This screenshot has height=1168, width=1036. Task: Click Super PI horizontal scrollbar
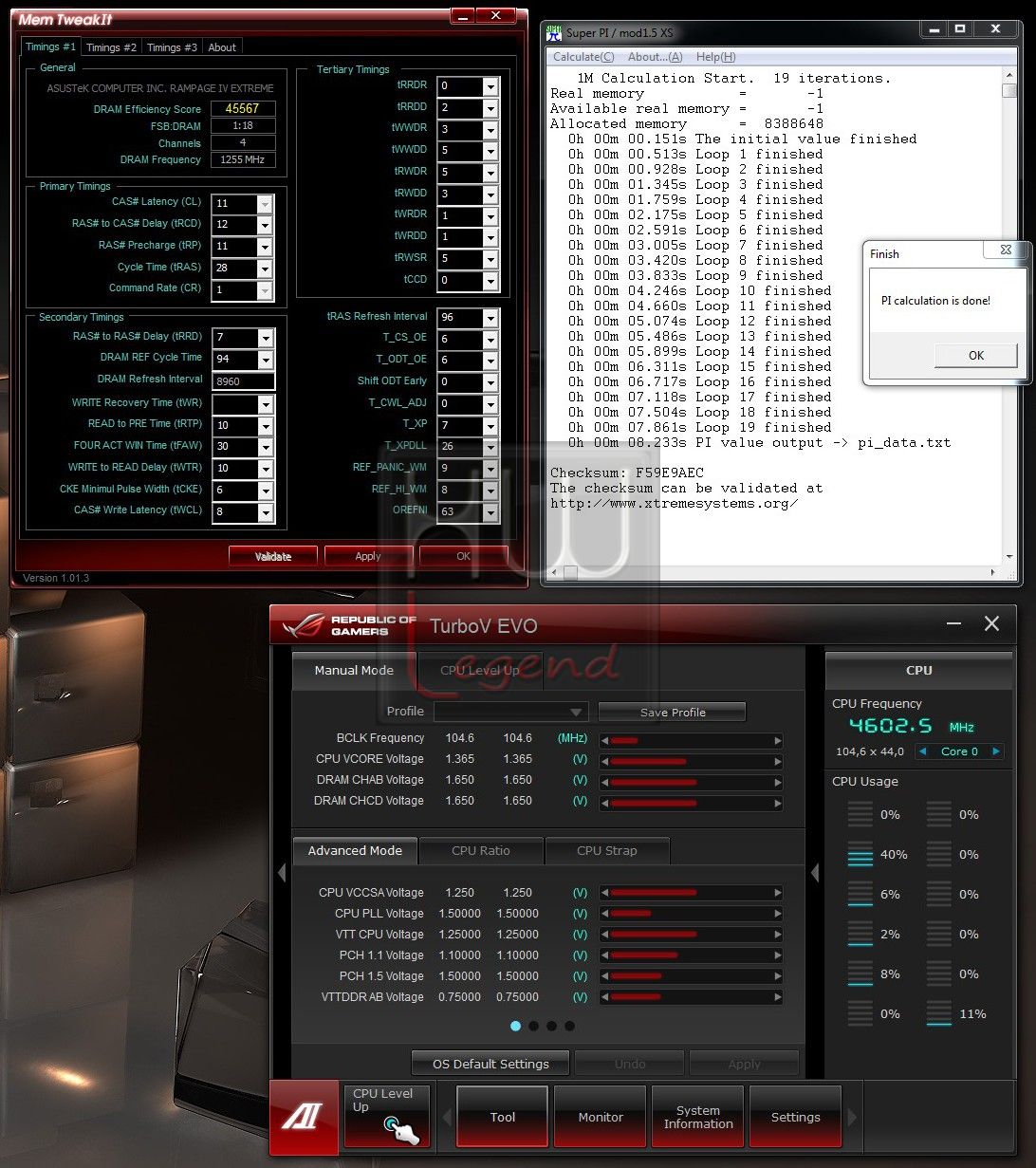click(774, 573)
